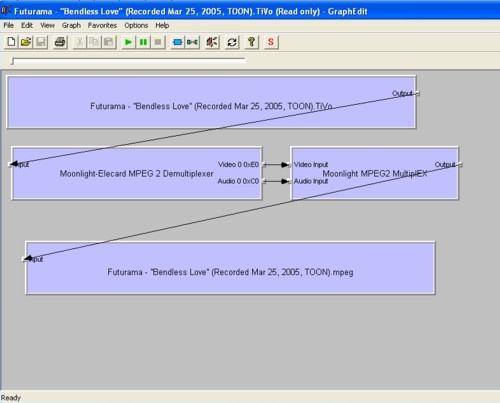The width and height of the screenshot is (500, 403).
Task: Click the multiplexer's Output pin
Action: point(460,165)
